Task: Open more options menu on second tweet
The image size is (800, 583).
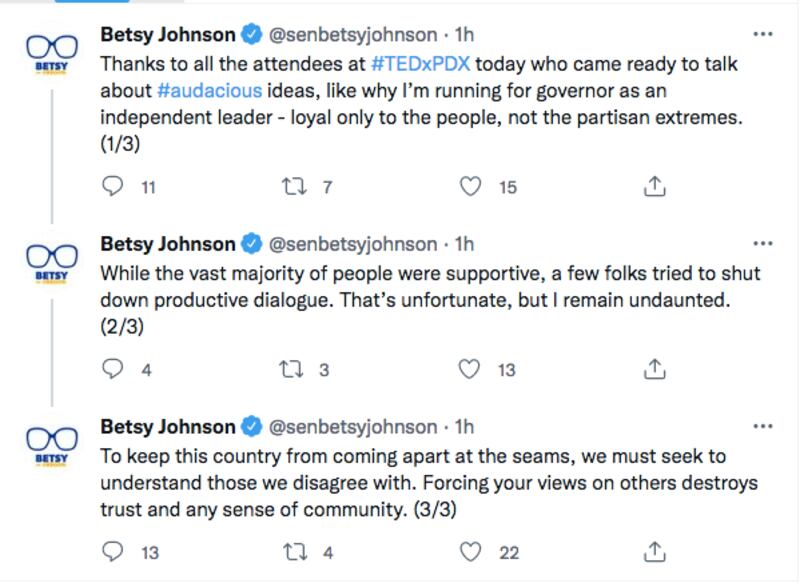Action: point(763,244)
